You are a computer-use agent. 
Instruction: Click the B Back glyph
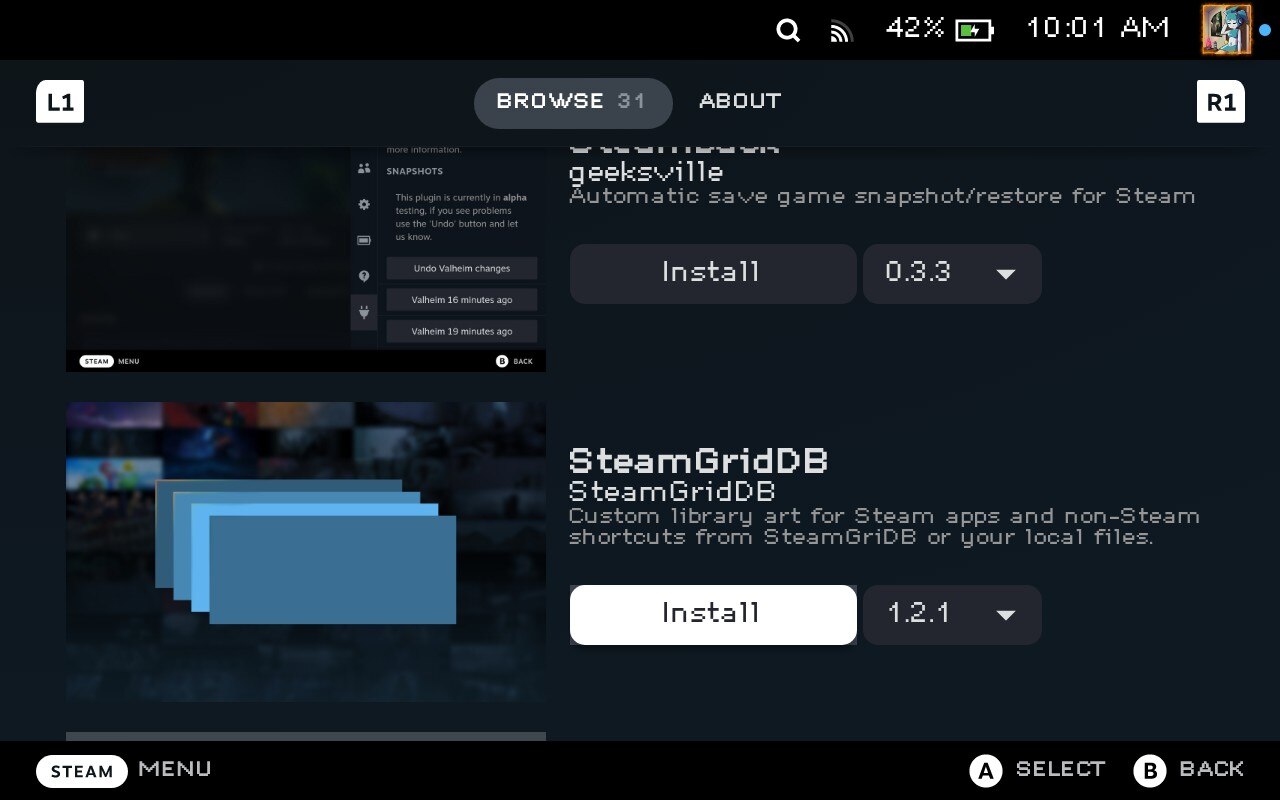(x=1149, y=770)
